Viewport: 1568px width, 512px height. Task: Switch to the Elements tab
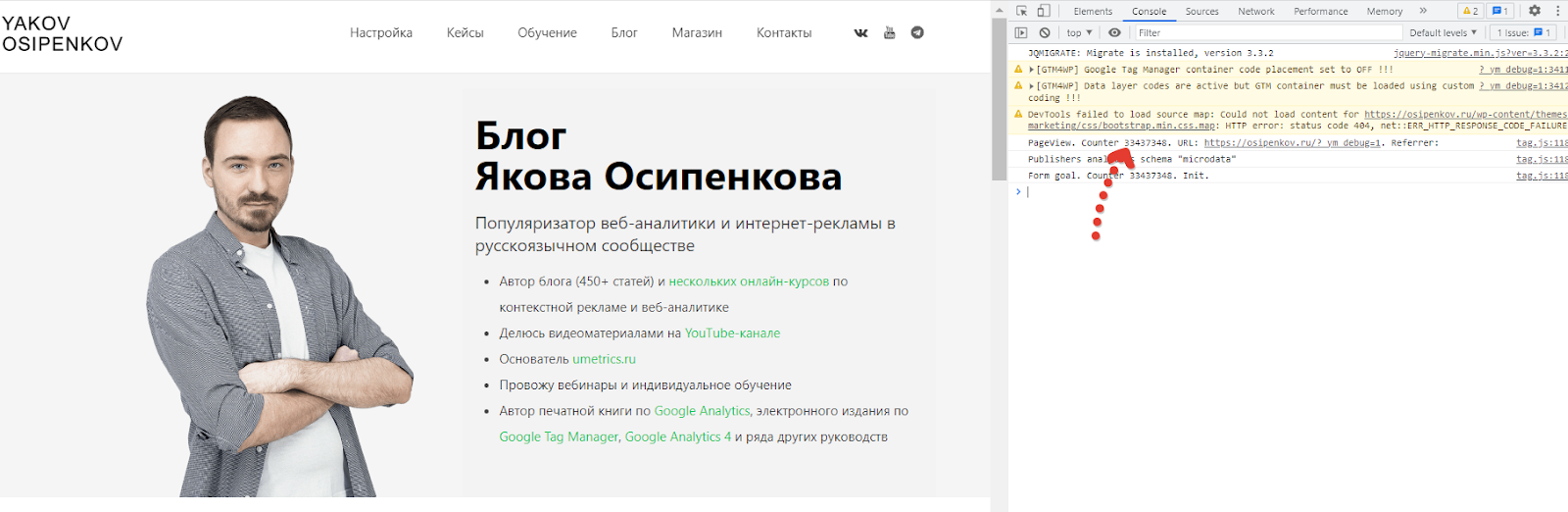tap(1093, 12)
